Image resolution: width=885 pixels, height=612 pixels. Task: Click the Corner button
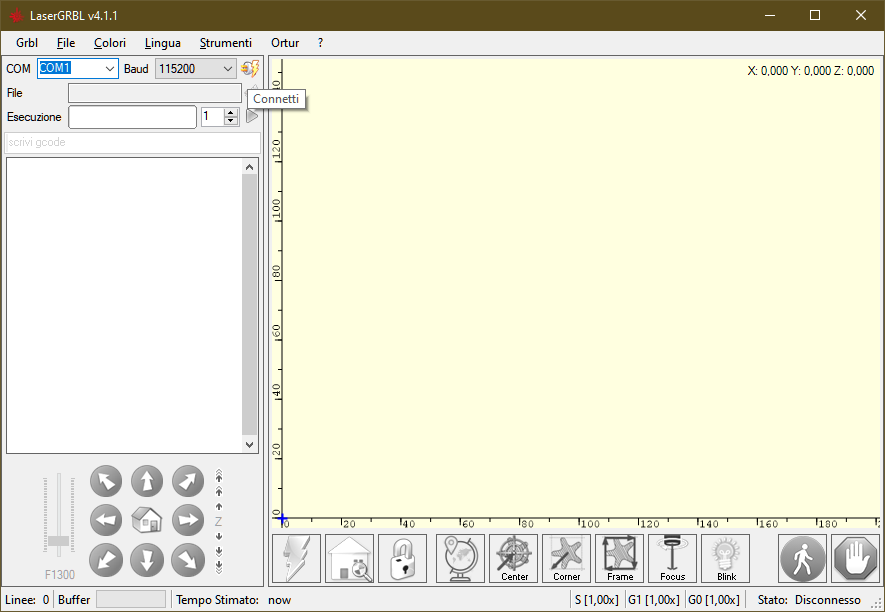pyautogui.click(x=567, y=558)
